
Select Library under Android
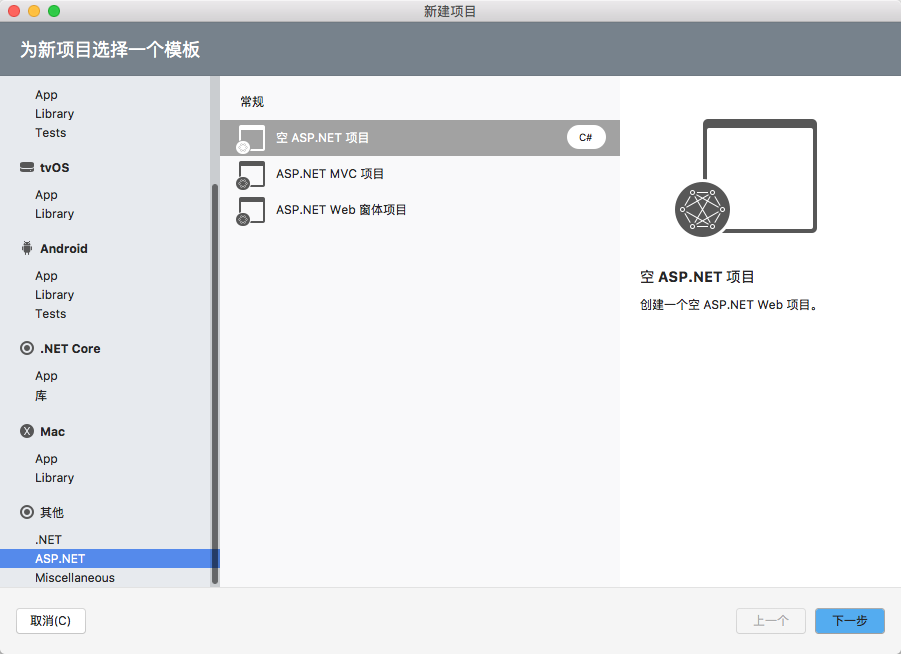[x=55, y=295]
